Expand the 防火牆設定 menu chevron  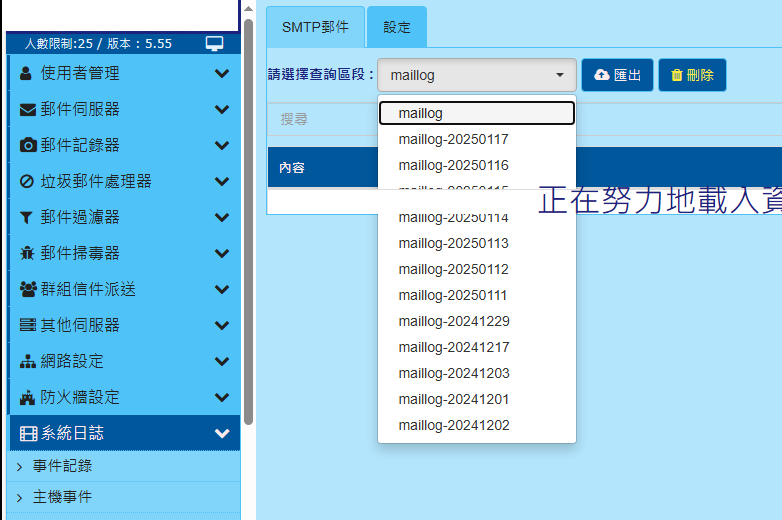pos(222,397)
